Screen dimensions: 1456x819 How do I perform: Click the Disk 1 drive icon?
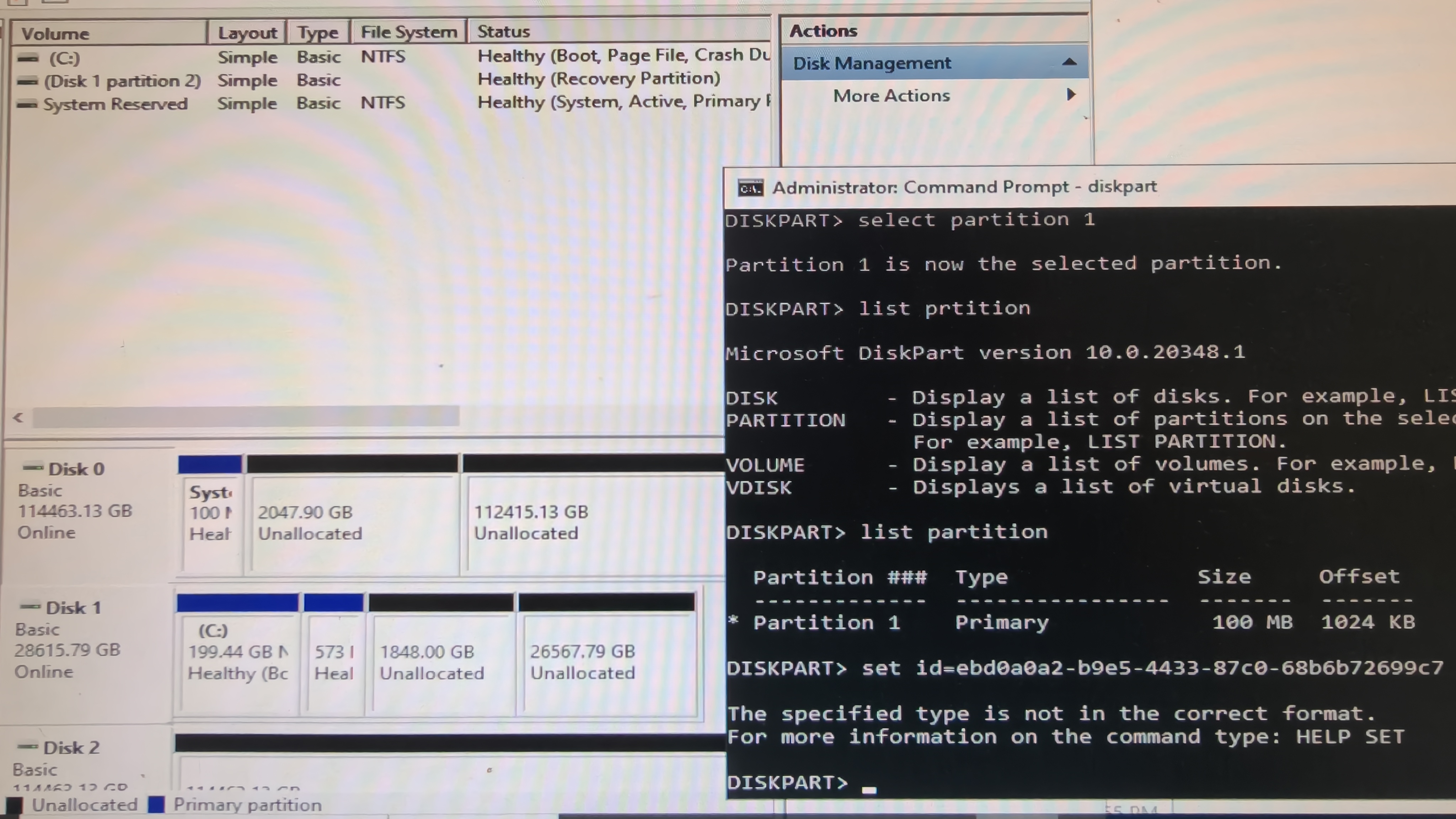click(31, 607)
